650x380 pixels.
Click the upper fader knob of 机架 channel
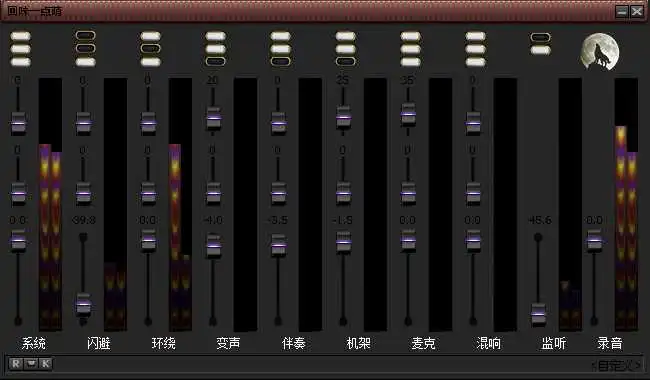[x=343, y=117]
